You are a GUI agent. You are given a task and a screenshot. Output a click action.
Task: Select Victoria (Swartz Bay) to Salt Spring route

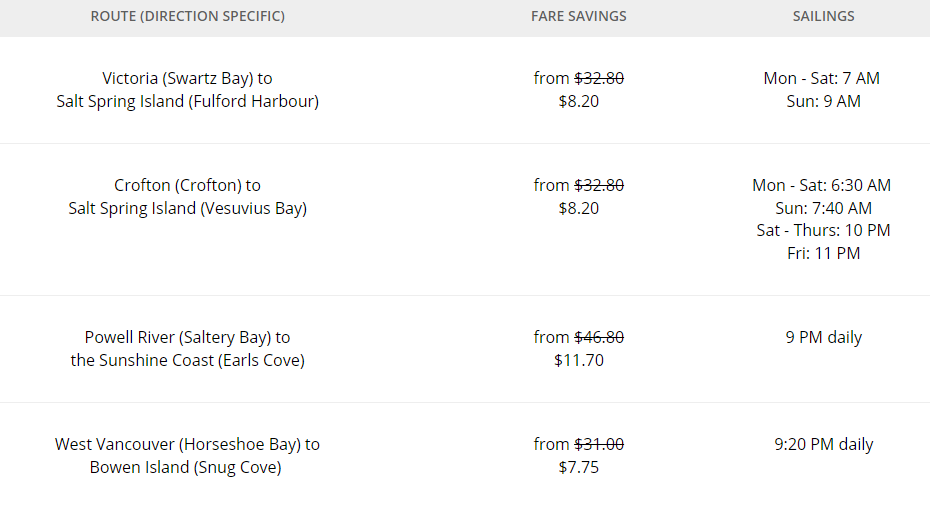click(187, 90)
